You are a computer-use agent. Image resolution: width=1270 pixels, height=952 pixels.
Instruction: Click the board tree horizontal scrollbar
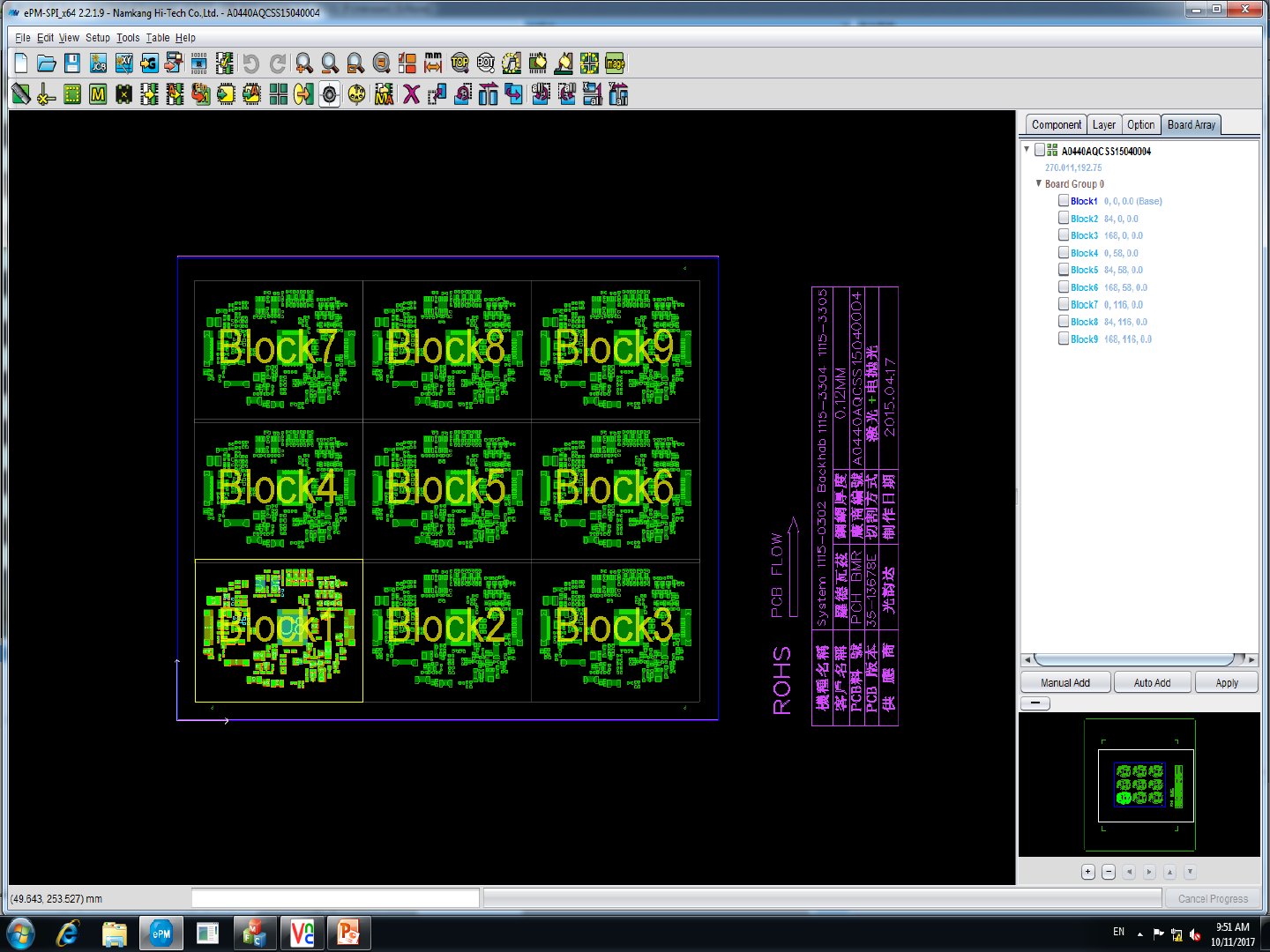point(1133,660)
